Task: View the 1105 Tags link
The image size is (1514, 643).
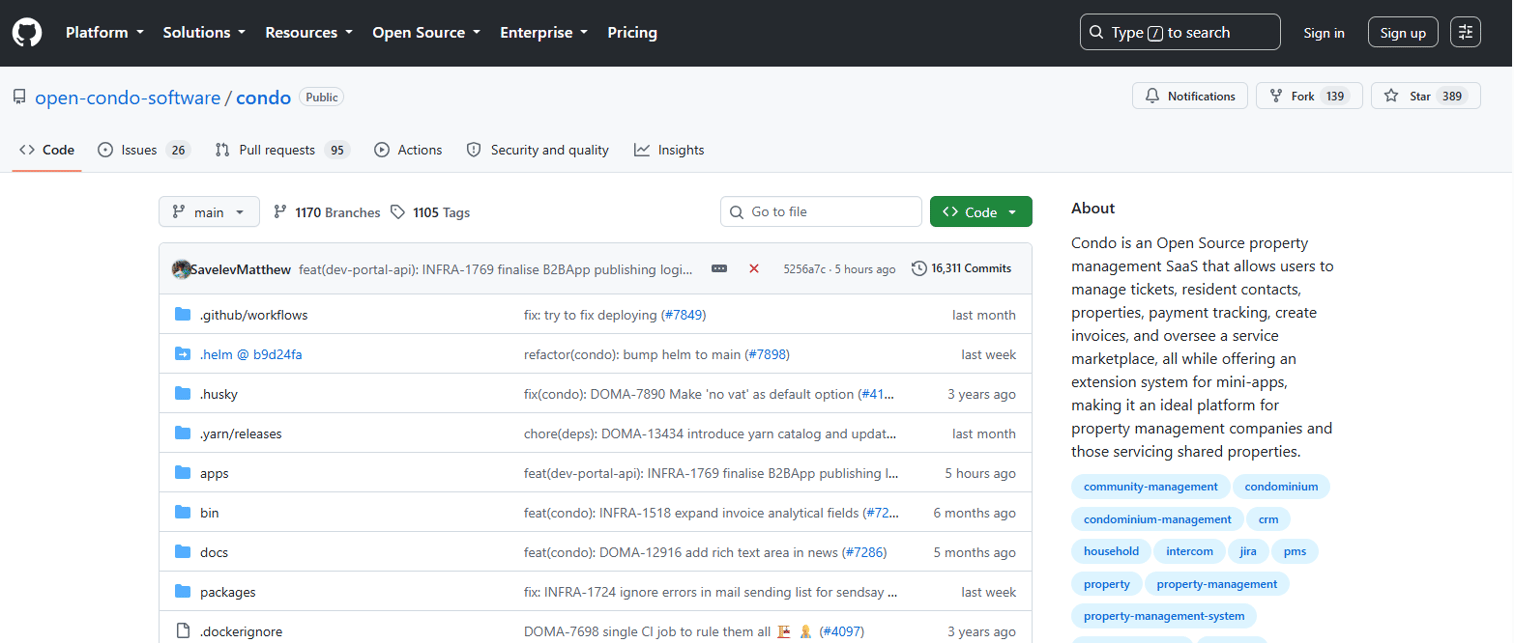Action: [x=430, y=212]
